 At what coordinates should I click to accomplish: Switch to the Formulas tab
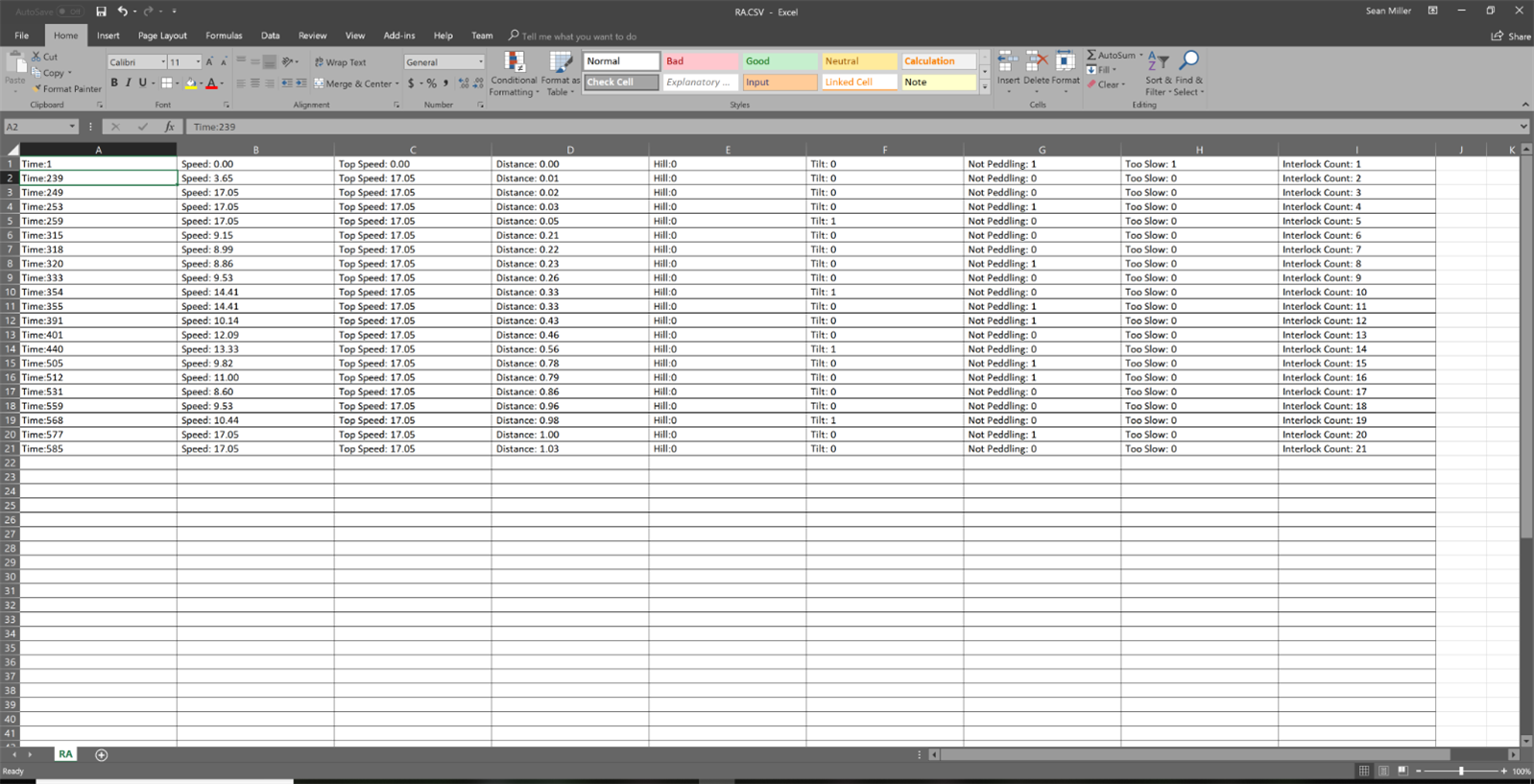pos(224,36)
